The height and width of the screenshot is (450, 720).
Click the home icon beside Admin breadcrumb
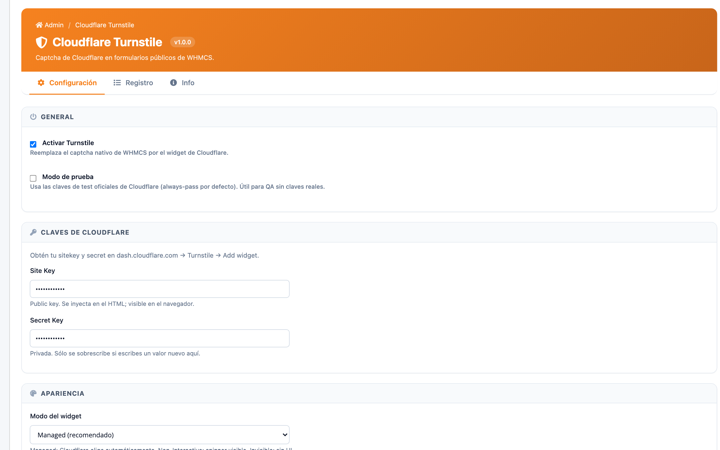pos(39,25)
